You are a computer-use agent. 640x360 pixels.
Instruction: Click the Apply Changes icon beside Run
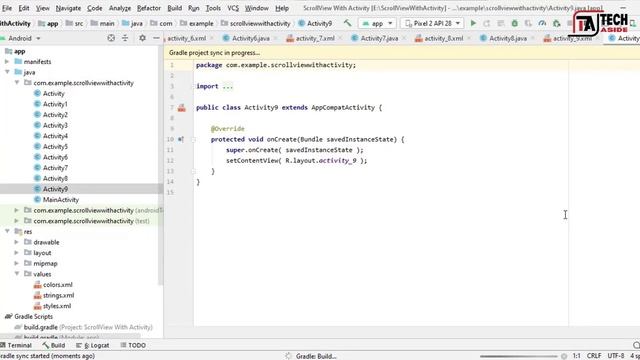[x=487, y=23]
